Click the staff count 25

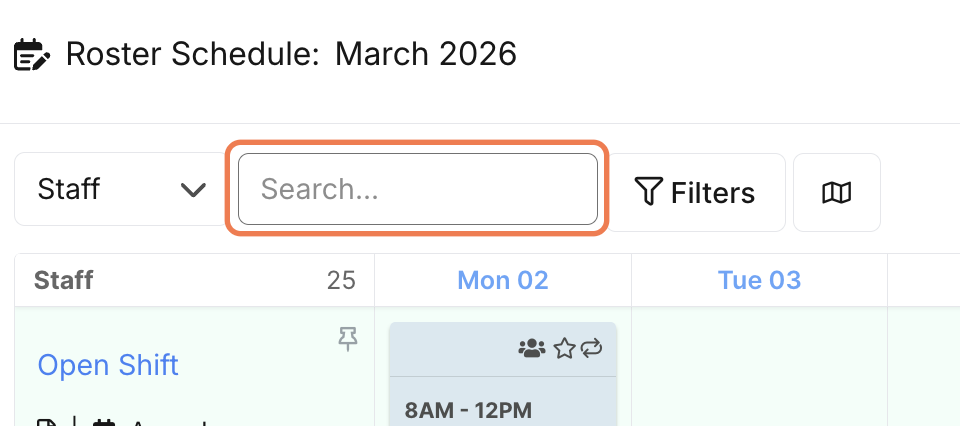(x=341, y=280)
